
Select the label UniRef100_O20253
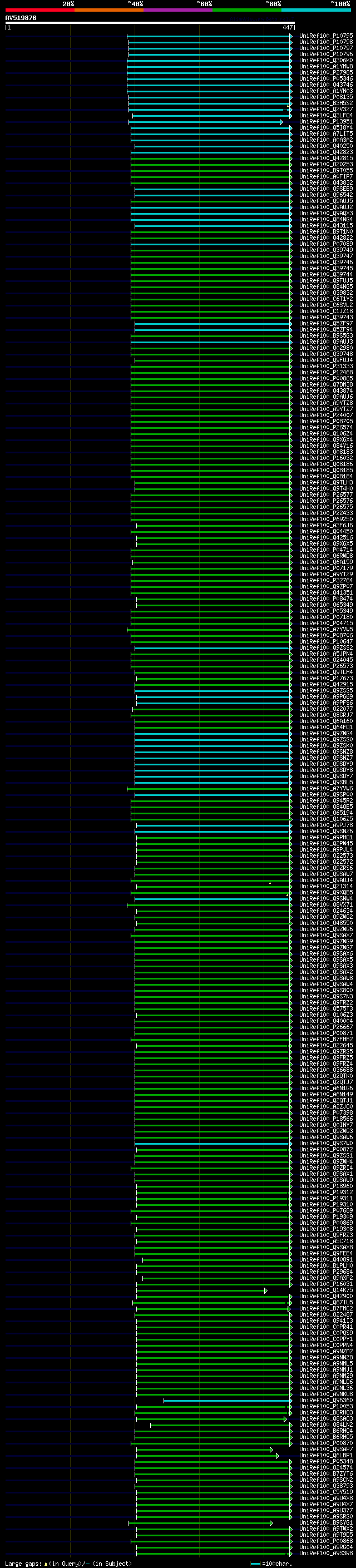pyautogui.click(x=326, y=164)
